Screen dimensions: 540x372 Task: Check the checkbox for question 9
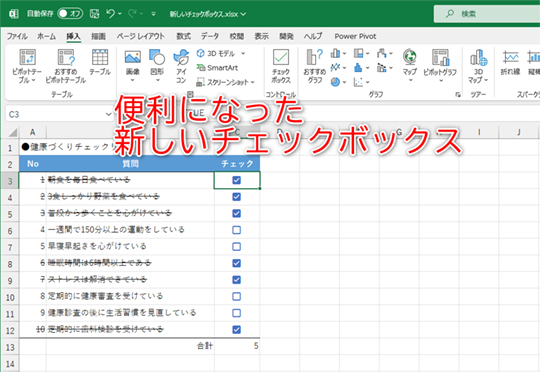[237, 313]
